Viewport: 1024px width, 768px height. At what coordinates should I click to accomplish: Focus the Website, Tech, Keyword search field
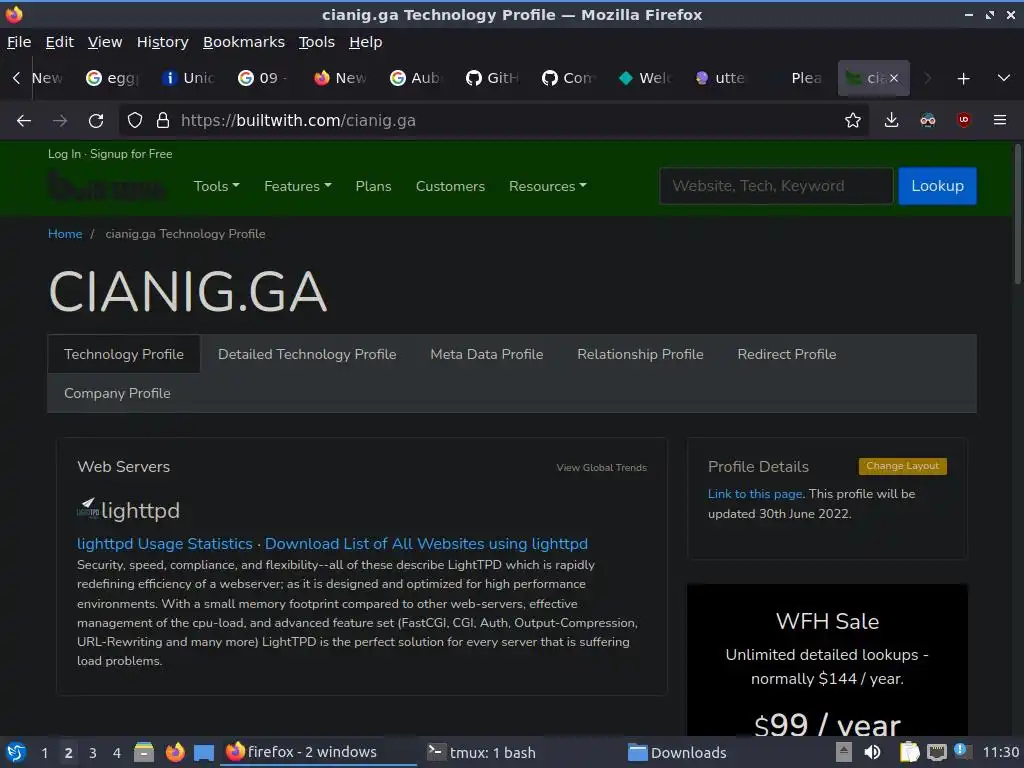(776, 186)
